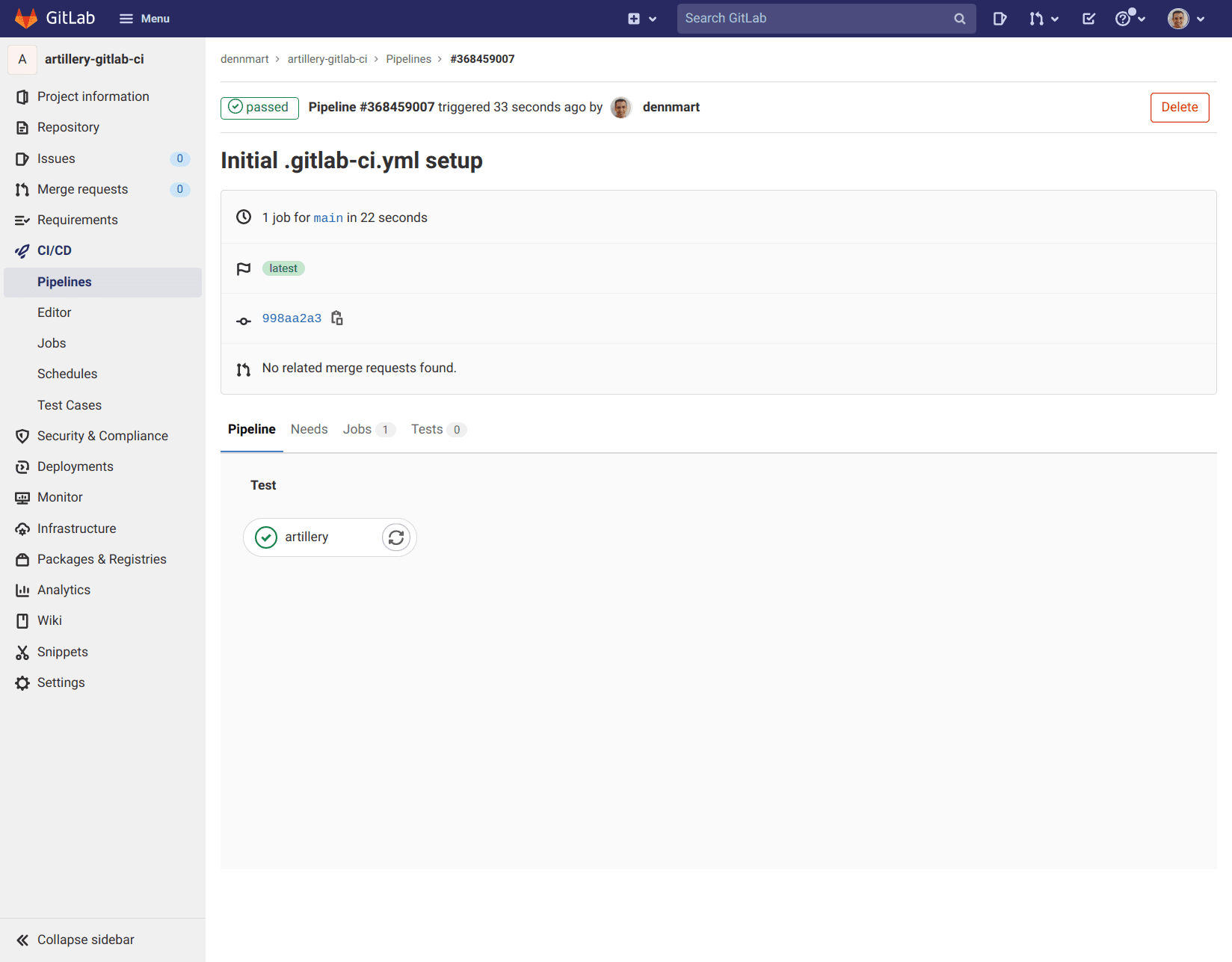Open your profile avatar in the top right
The width and height of the screenshot is (1232, 962).
pos(1179,18)
